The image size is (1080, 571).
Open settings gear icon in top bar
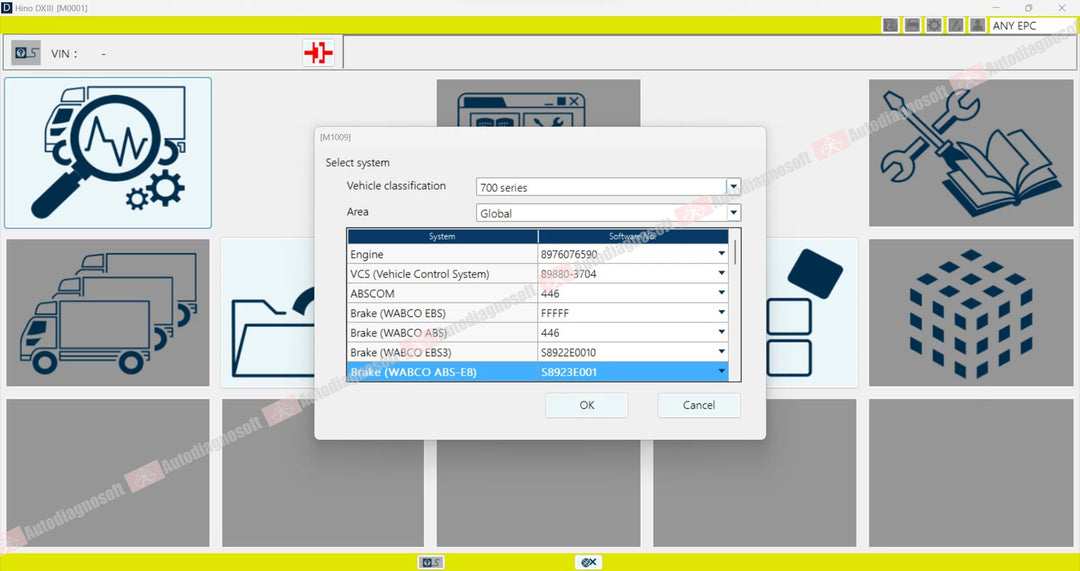[934, 25]
